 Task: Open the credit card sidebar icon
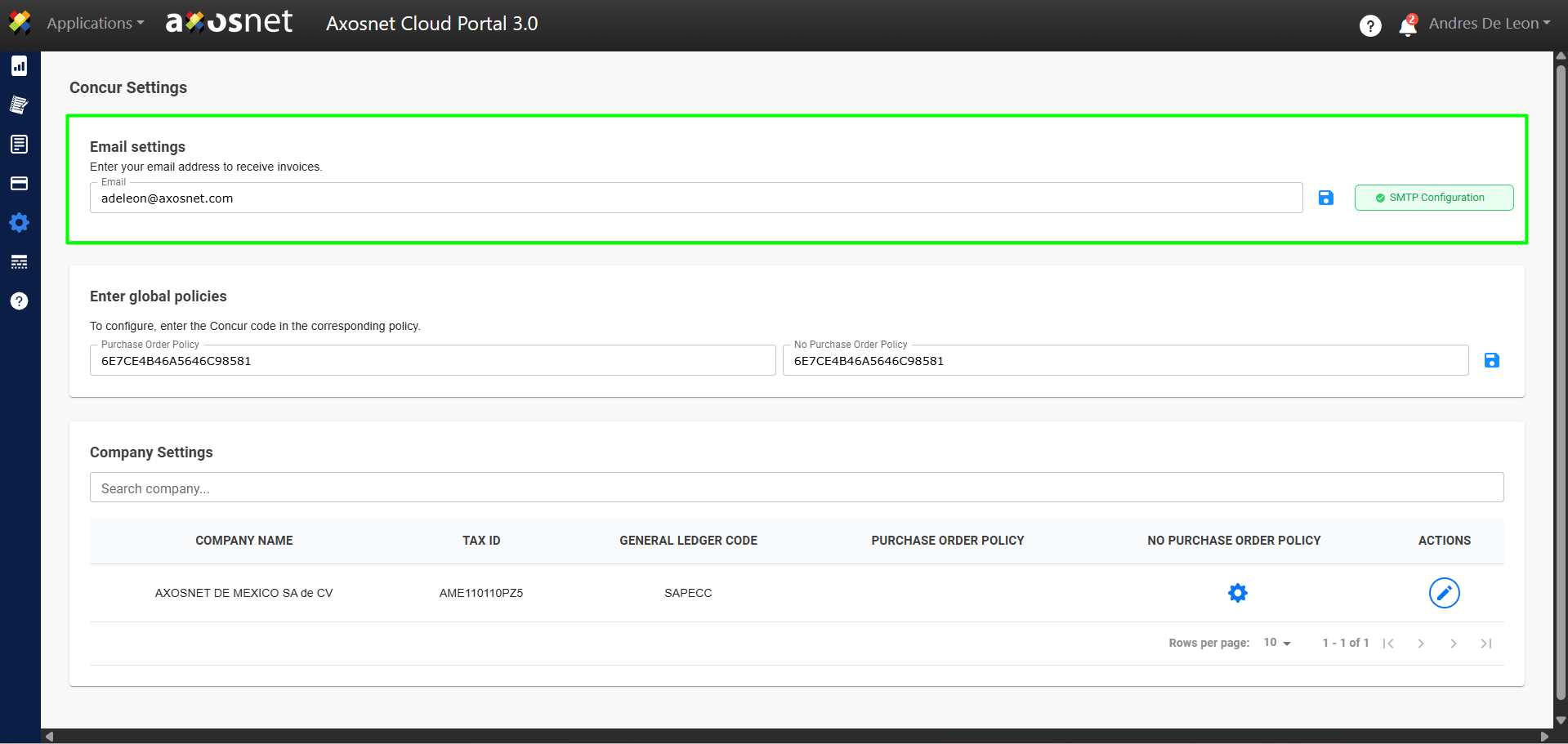click(20, 184)
